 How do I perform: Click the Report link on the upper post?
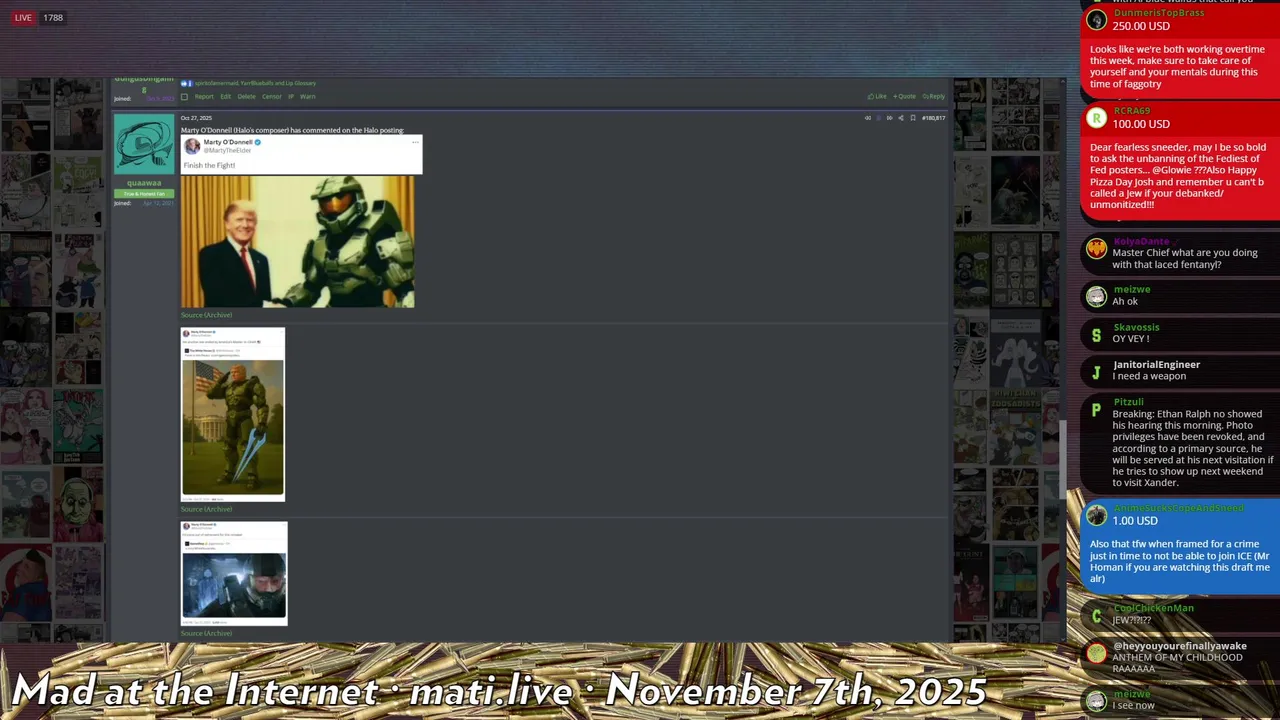coord(204,97)
